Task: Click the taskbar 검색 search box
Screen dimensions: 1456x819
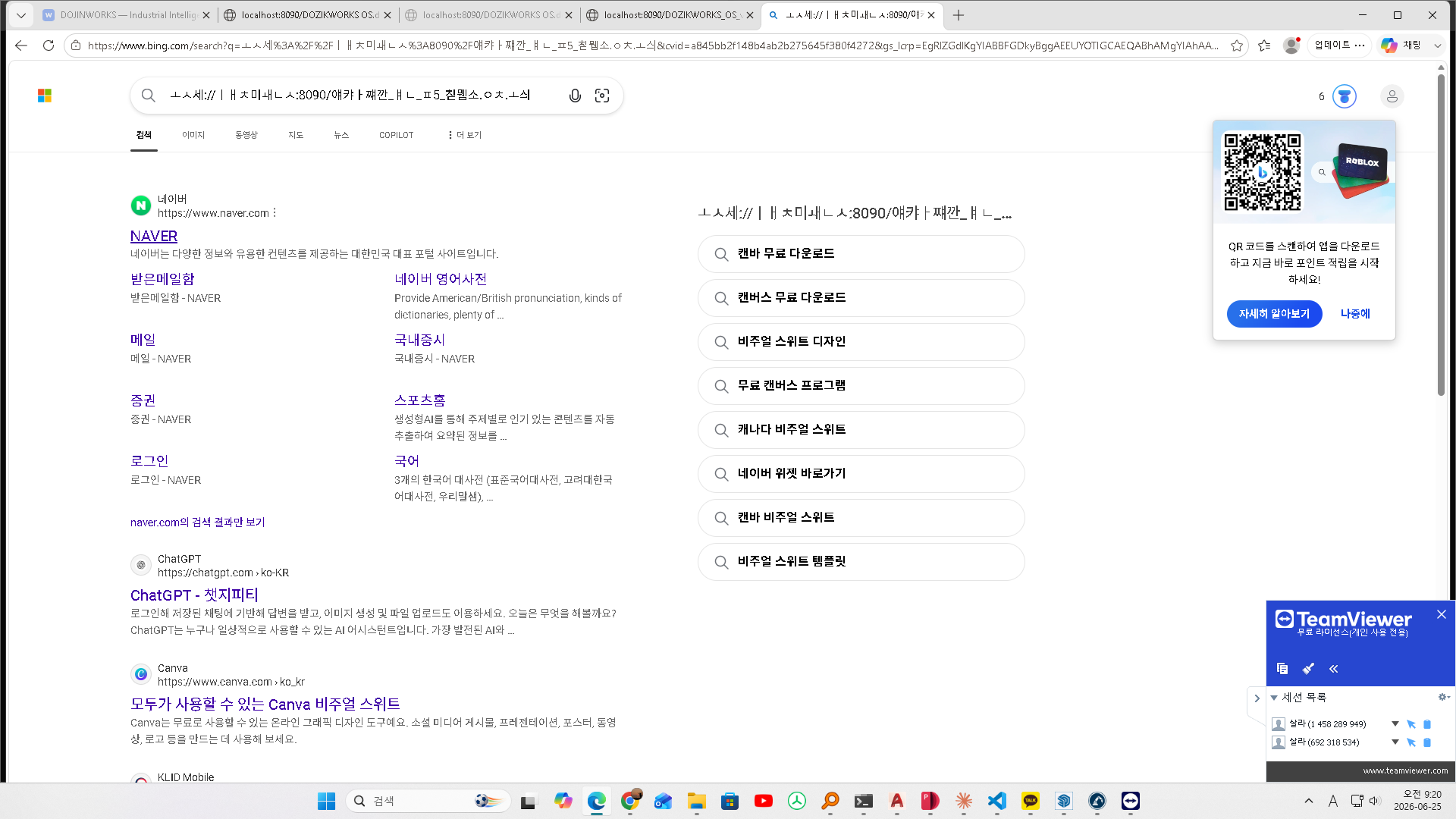Action: click(x=428, y=801)
